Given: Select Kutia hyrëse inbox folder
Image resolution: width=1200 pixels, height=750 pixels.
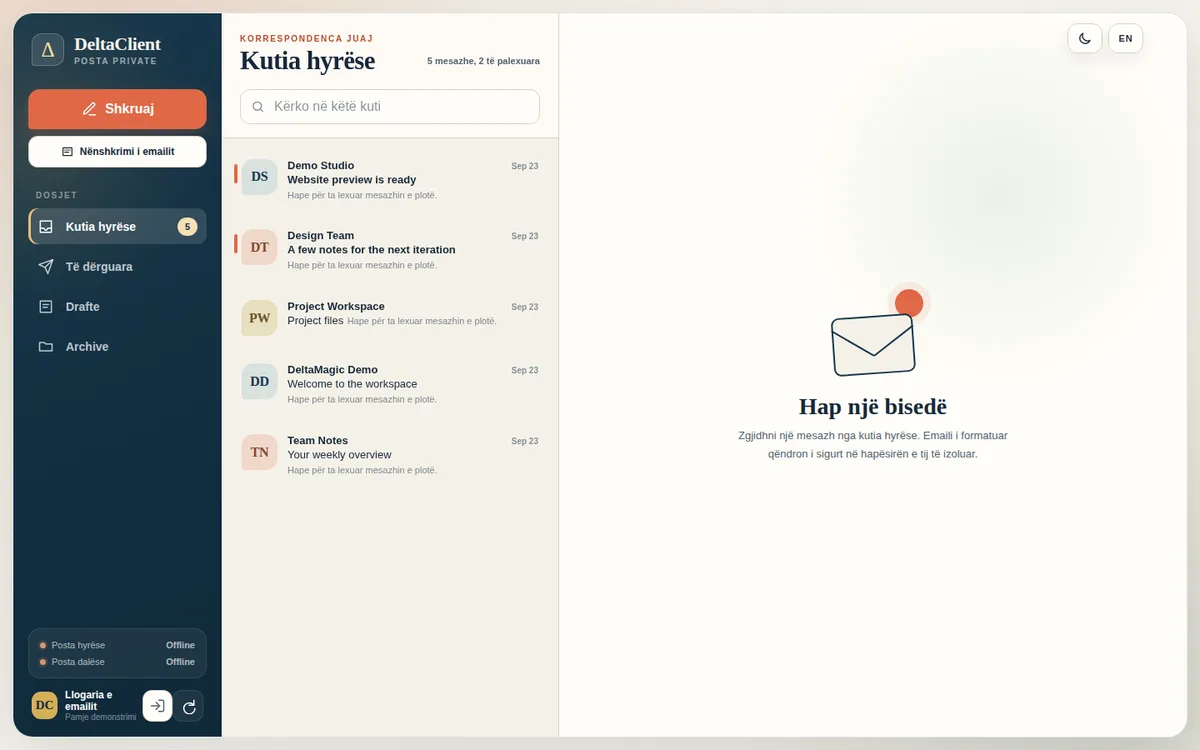Looking at the screenshot, I should tap(117, 226).
